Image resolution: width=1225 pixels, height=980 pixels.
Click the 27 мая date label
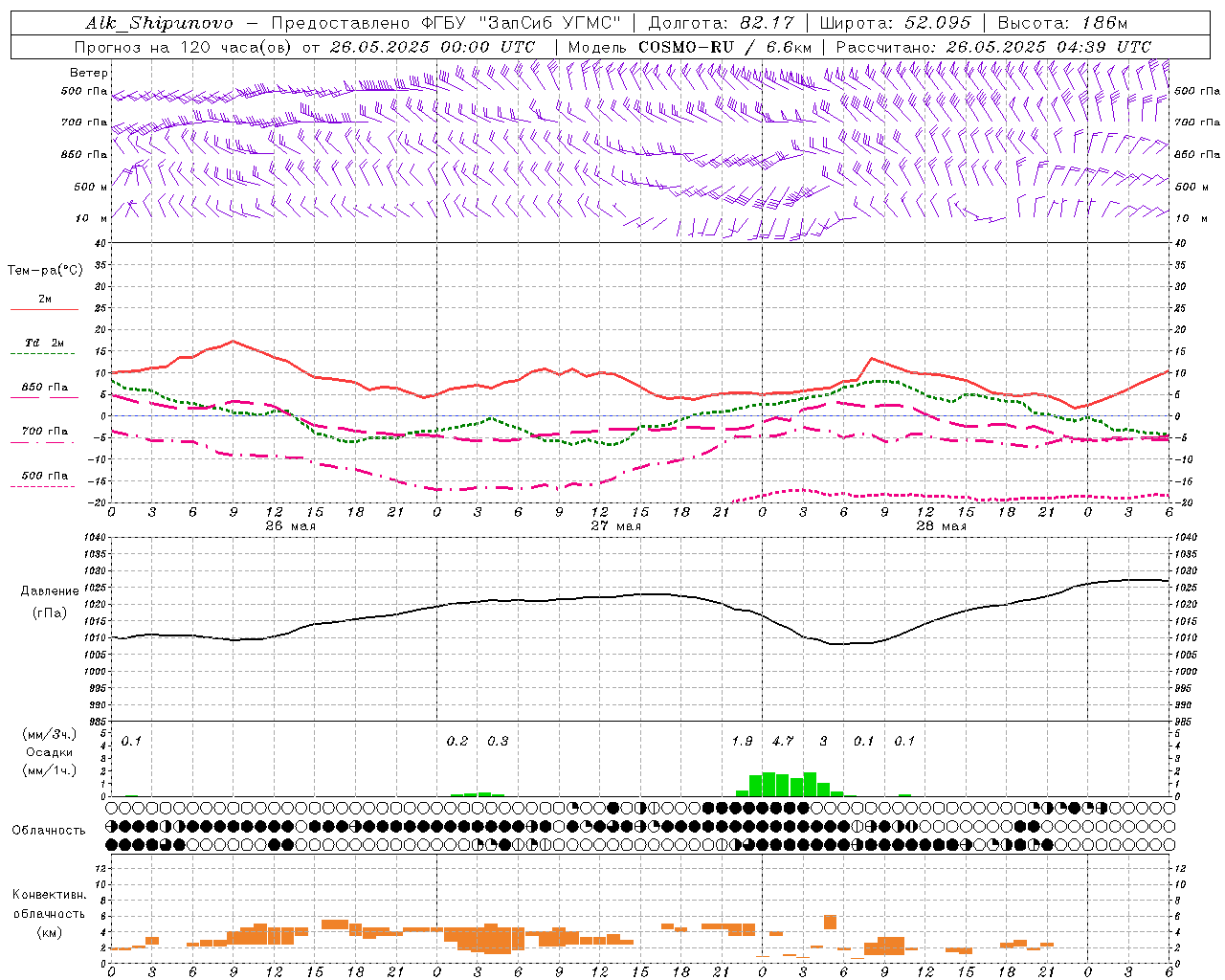[615, 526]
